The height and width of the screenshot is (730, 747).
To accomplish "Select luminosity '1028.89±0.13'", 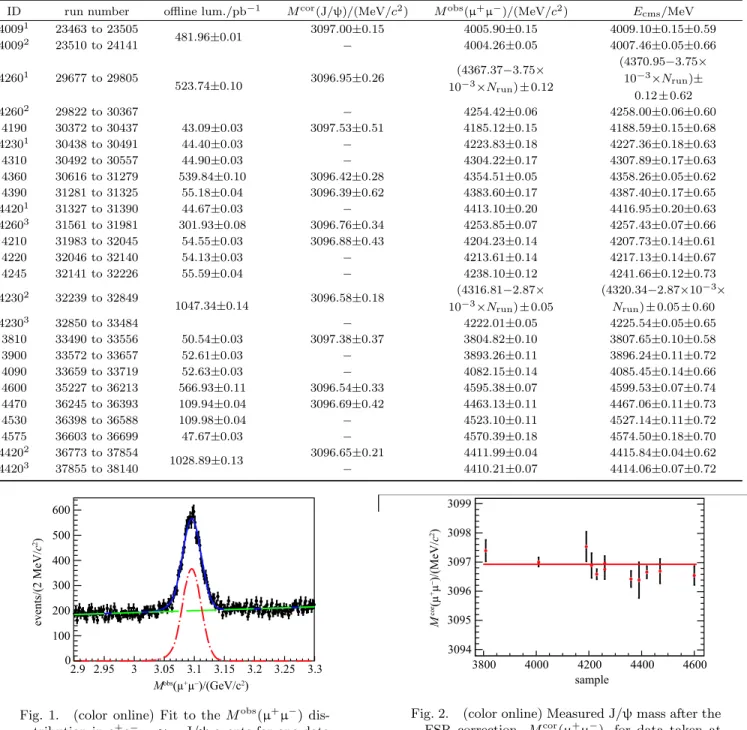I will pyautogui.click(x=206, y=460).
